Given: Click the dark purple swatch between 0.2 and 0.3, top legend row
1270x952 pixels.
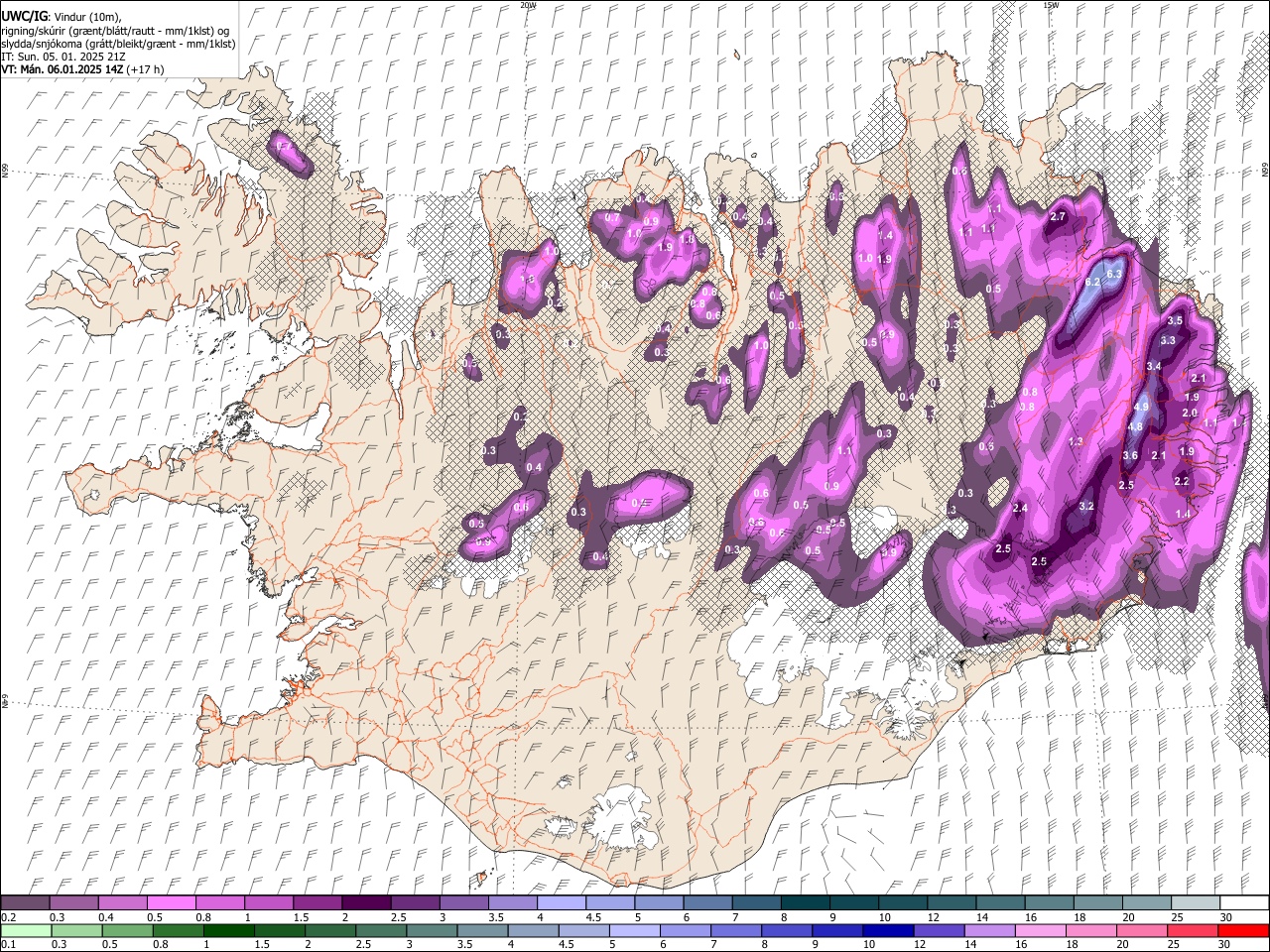Looking at the screenshot, I should coord(25,903).
